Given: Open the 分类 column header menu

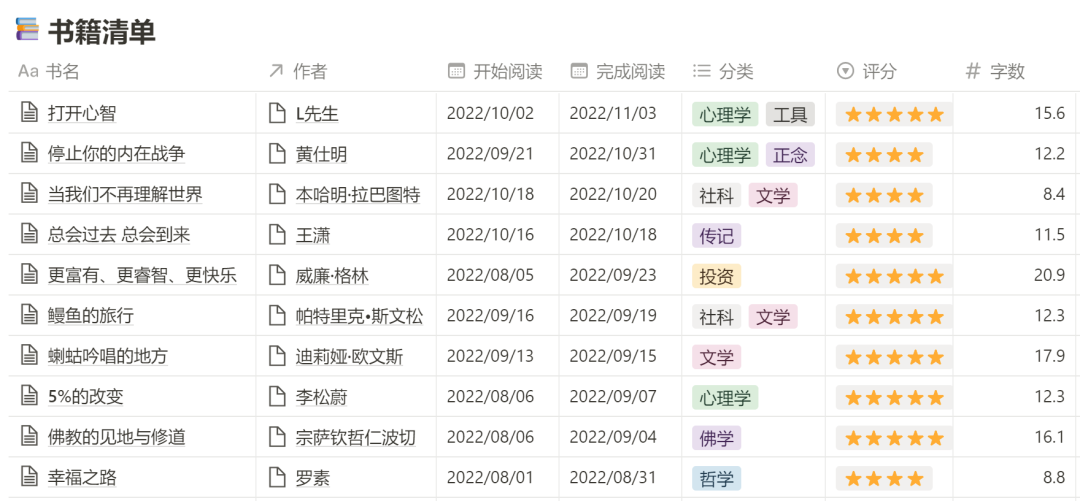Looking at the screenshot, I should tap(723, 71).
